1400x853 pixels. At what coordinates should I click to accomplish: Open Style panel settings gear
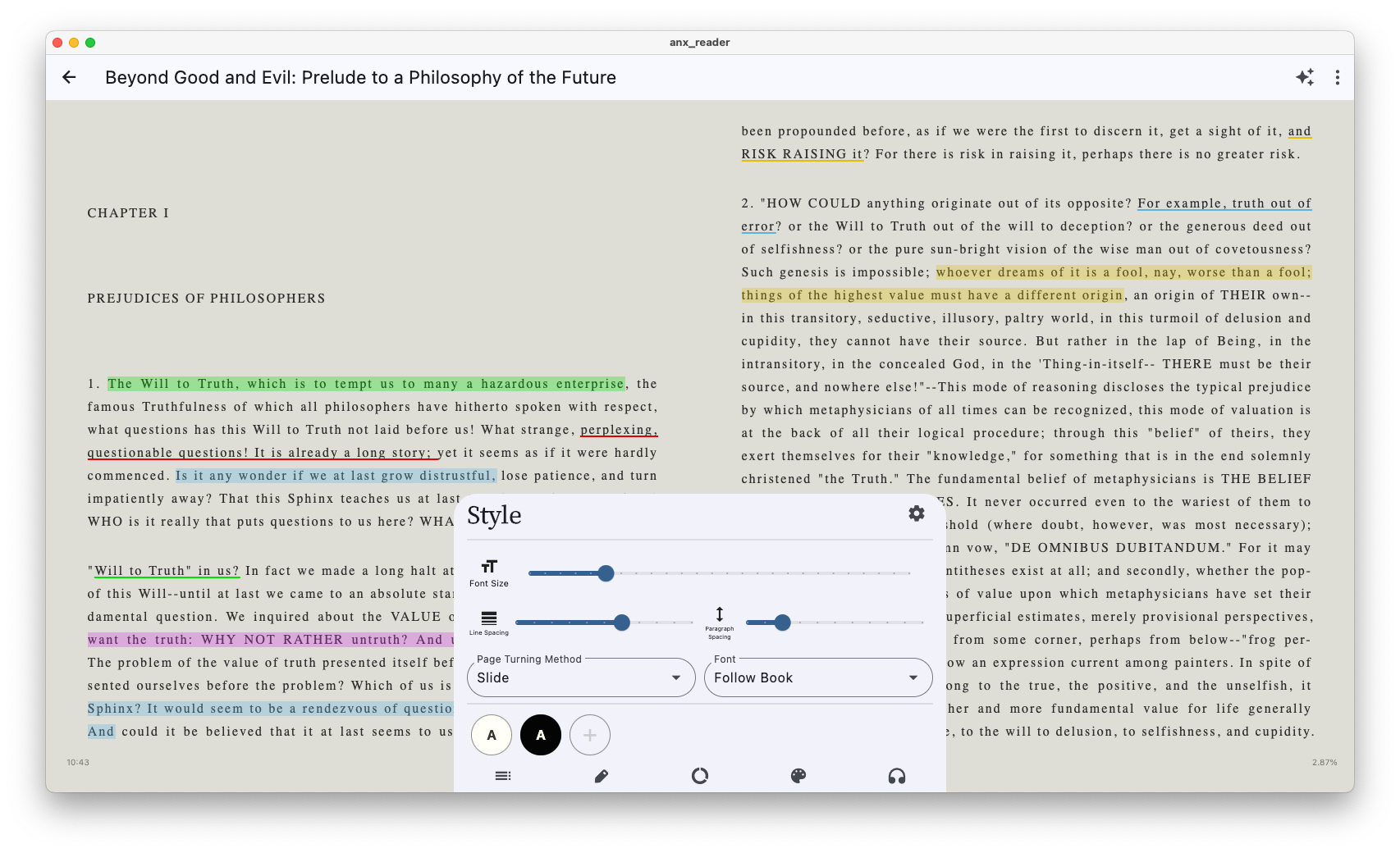coord(917,513)
